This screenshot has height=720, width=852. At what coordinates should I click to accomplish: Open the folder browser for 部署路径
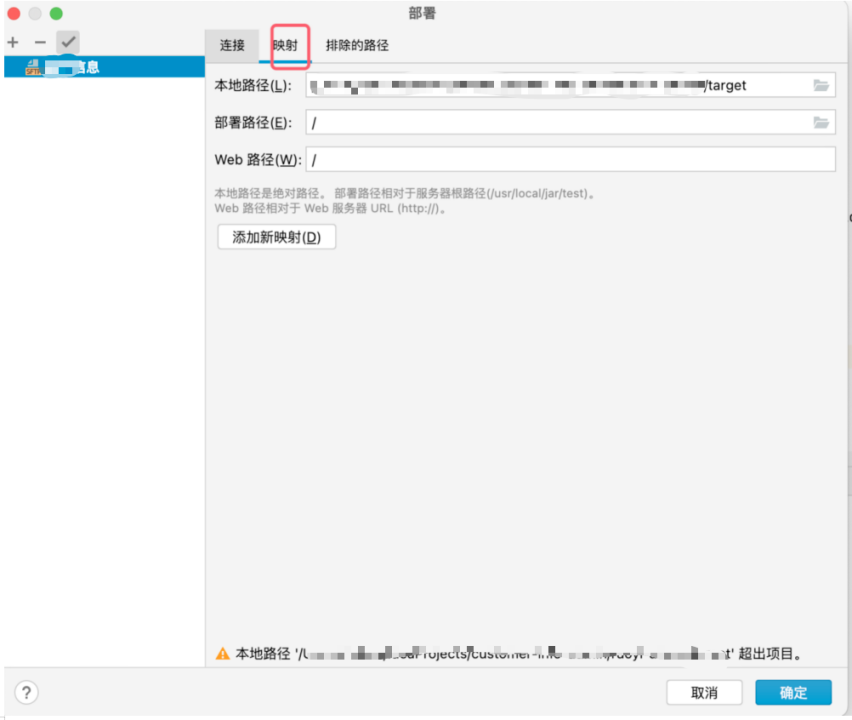point(819,122)
